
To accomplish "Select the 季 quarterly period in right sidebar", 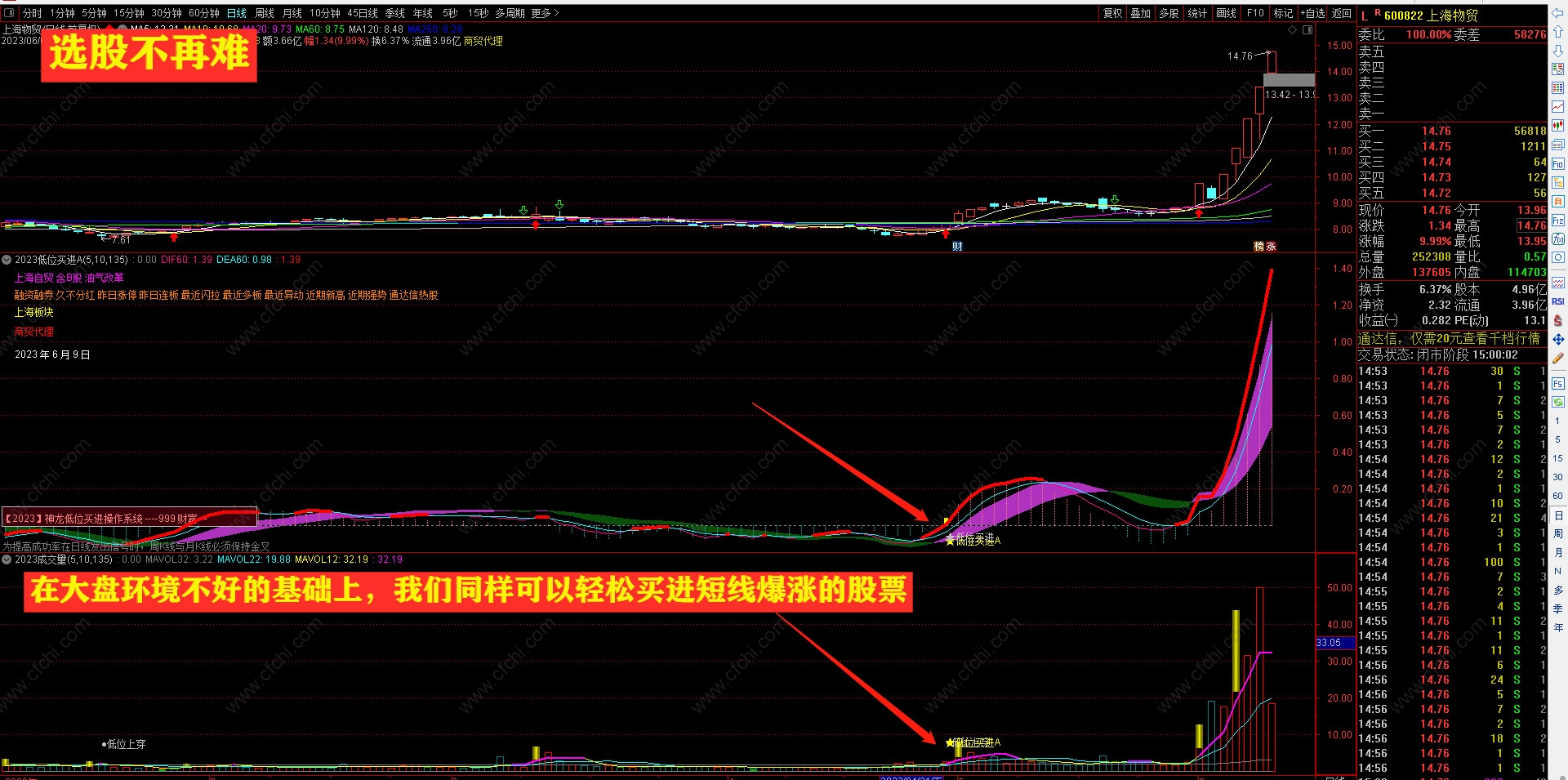I will 1557,608.
